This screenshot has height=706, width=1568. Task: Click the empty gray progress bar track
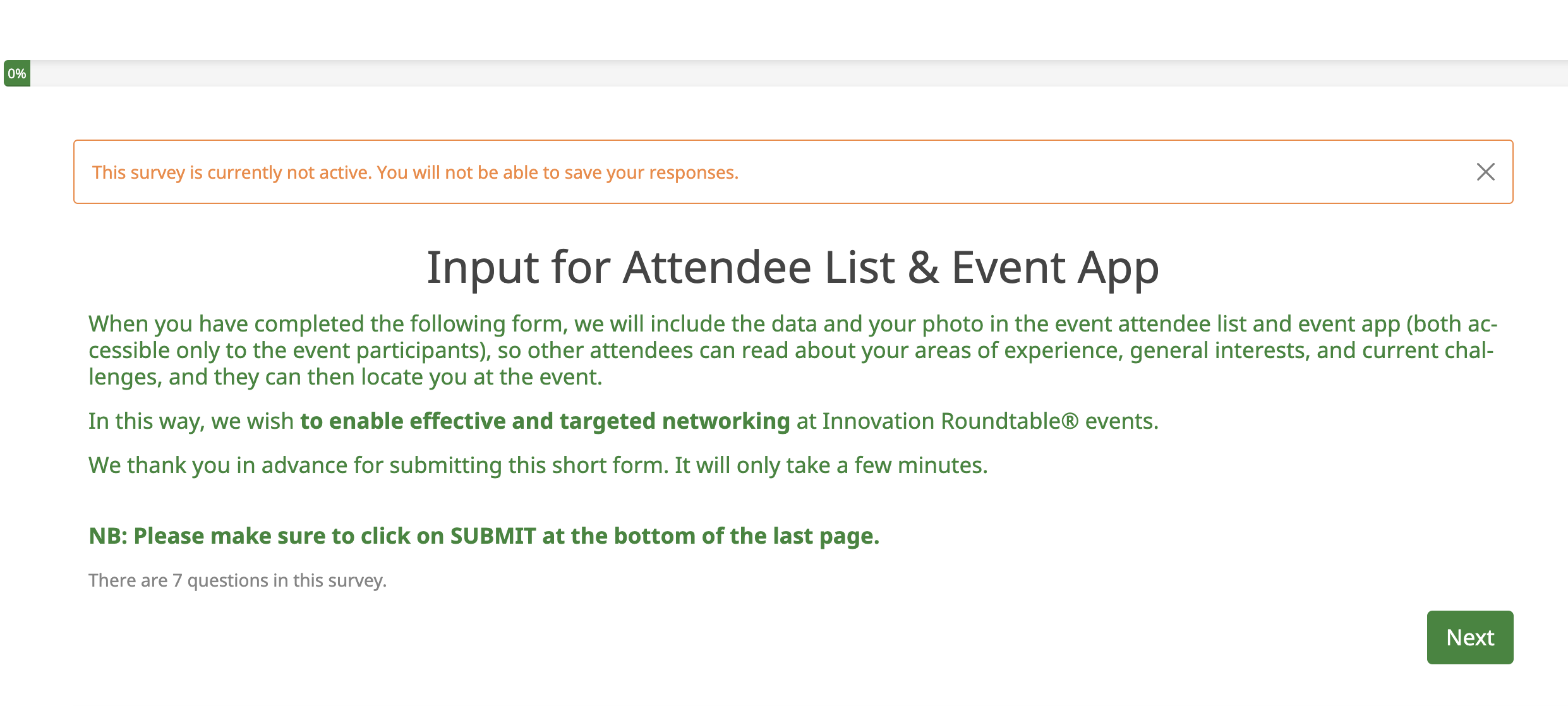pyautogui.click(x=796, y=74)
